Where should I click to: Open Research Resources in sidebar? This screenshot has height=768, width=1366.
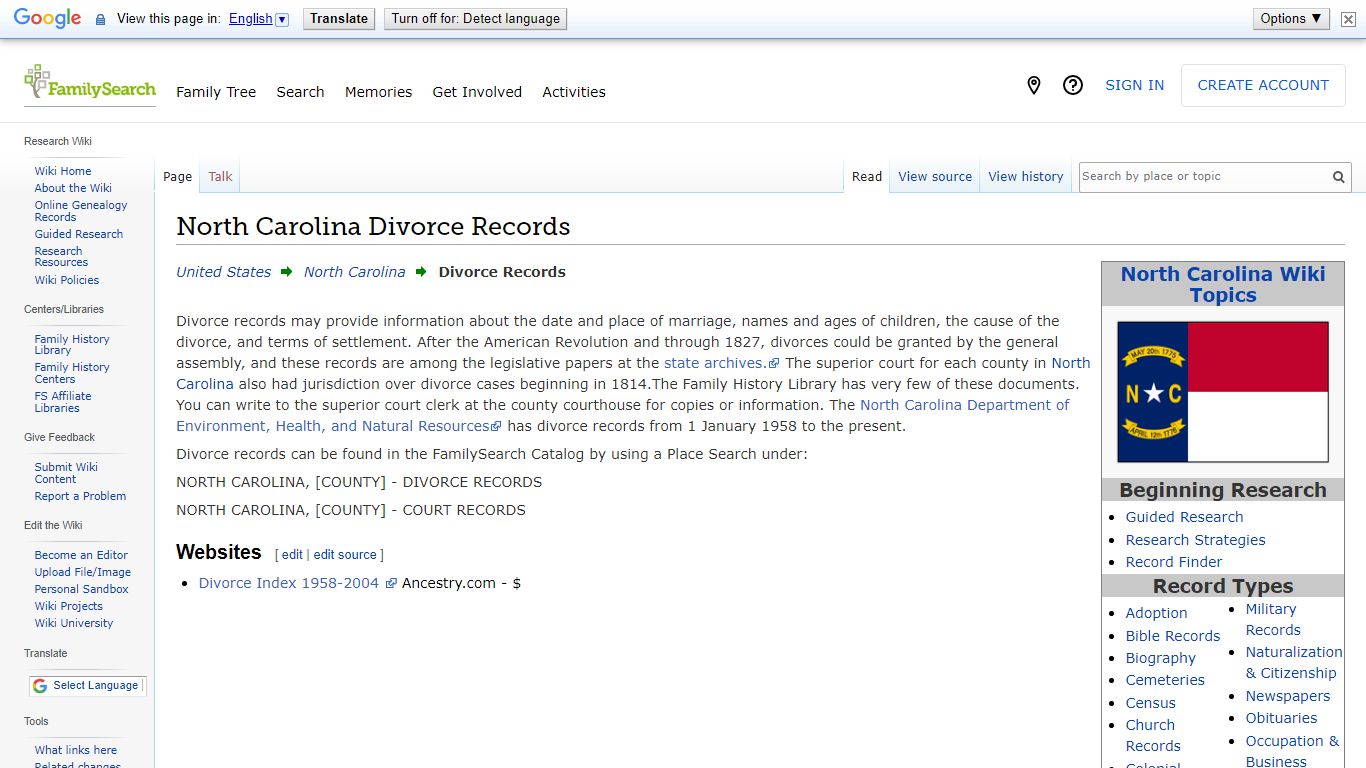pos(61,257)
